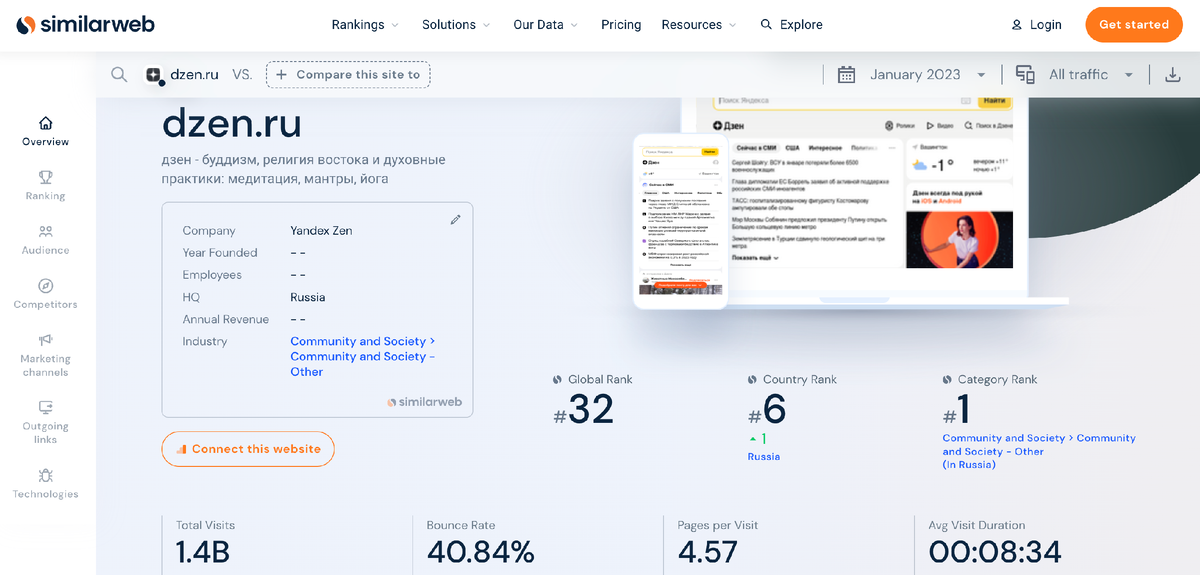Viewport: 1200px width, 575px height.
Task: Expand the Solutions dropdown
Action: [456, 25]
